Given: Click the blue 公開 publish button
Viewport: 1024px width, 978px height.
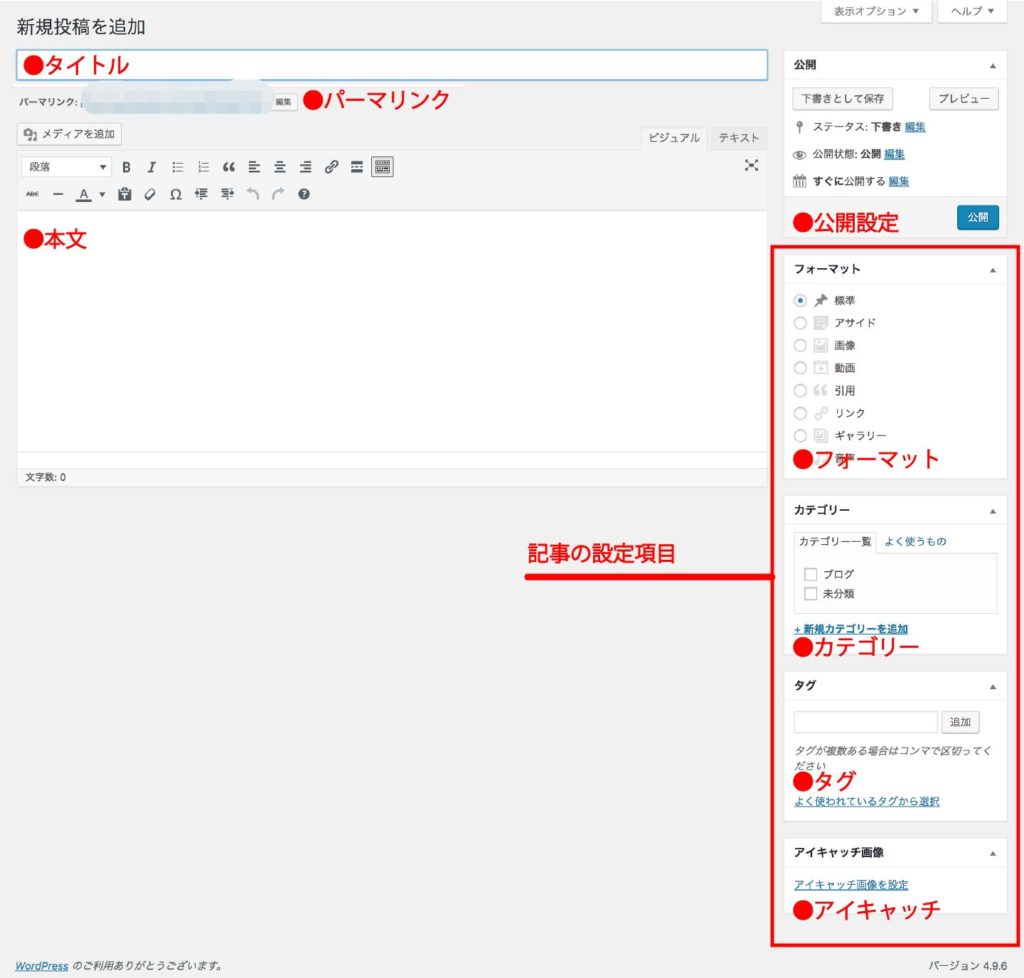Looking at the screenshot, I should tap(977, 217).
